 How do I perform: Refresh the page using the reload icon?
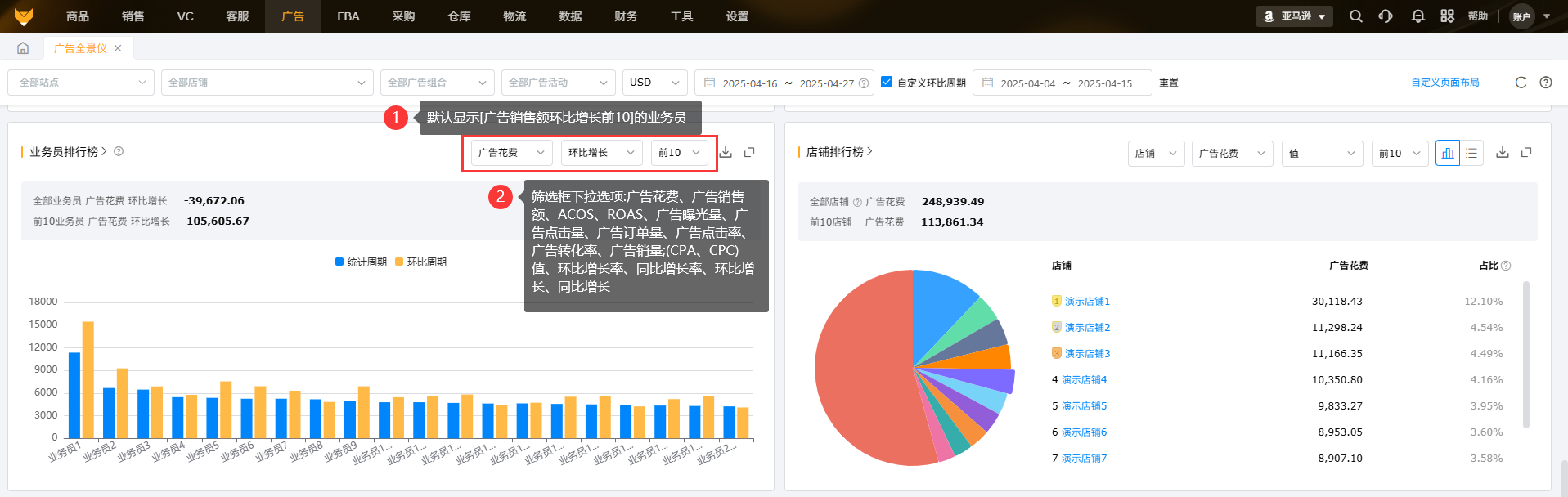[x=1521, y=83]
